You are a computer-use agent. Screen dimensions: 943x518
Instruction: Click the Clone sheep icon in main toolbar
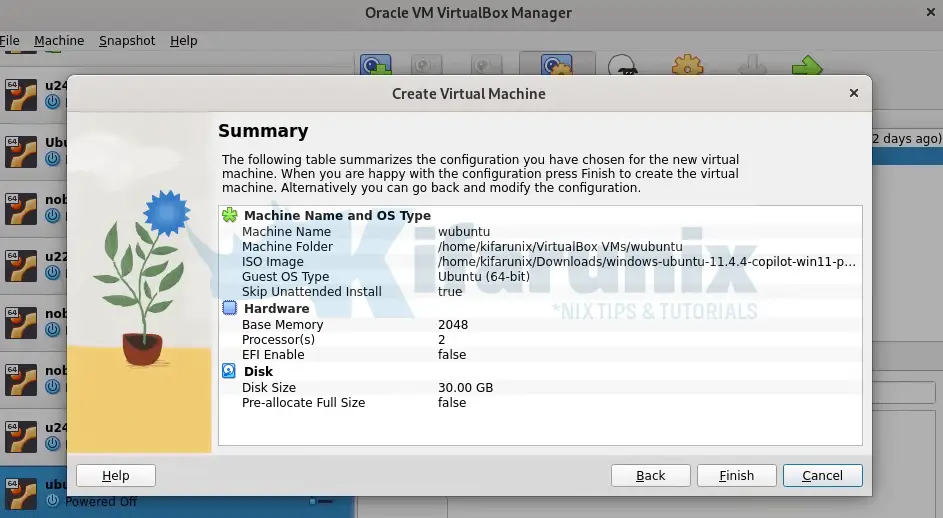[x=622, y=65]
